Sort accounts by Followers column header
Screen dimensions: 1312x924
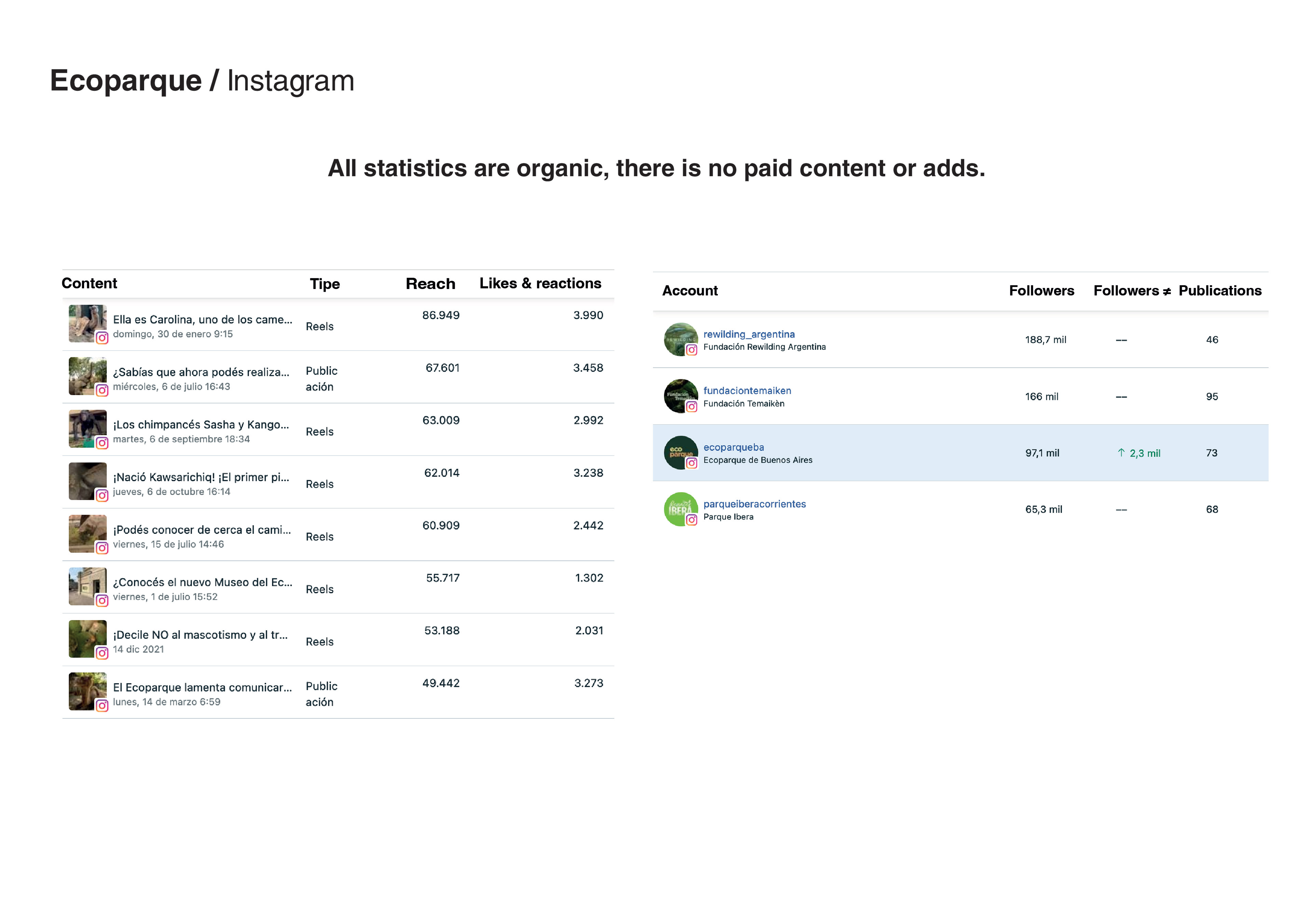click(x=1041, y=291)
